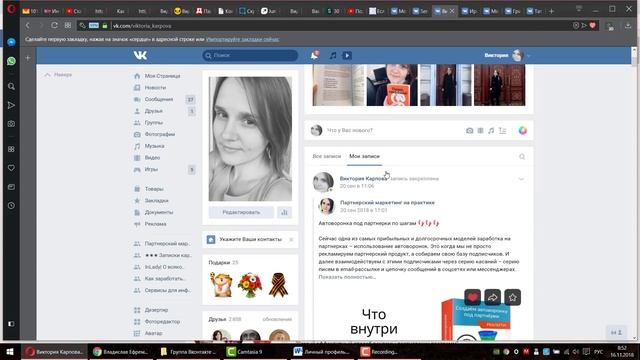Click Показать полностью link in post

point(347,277)
